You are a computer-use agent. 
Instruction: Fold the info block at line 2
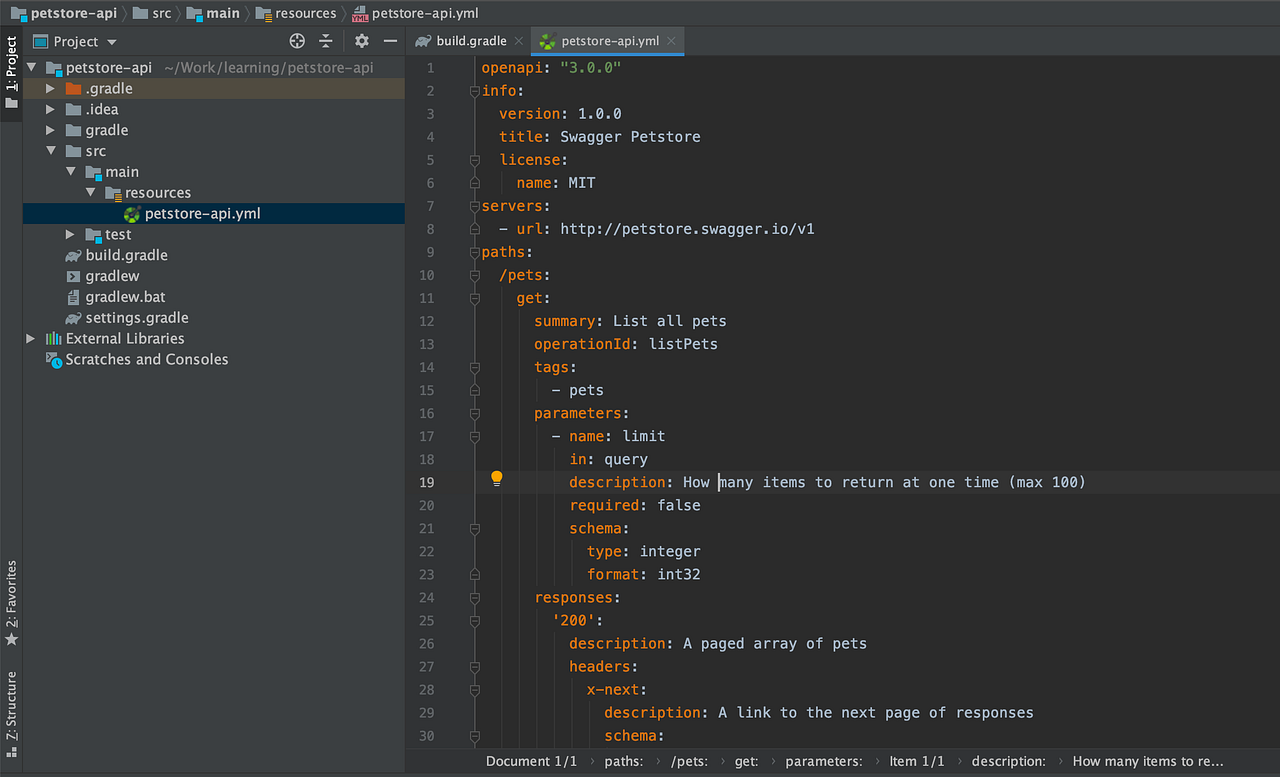pos(475,91)
